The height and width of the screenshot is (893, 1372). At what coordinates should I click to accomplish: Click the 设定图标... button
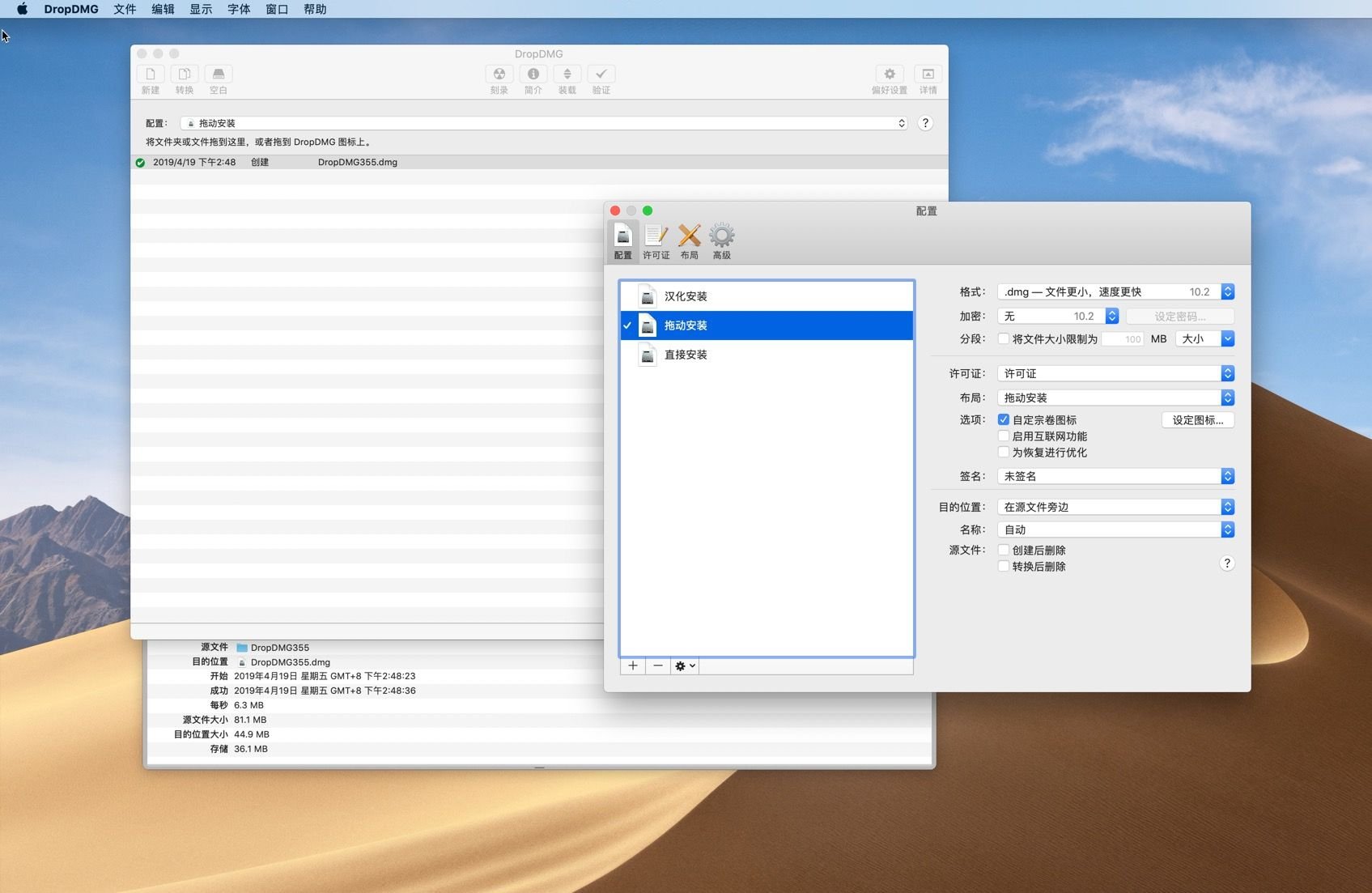point(1198,420)
